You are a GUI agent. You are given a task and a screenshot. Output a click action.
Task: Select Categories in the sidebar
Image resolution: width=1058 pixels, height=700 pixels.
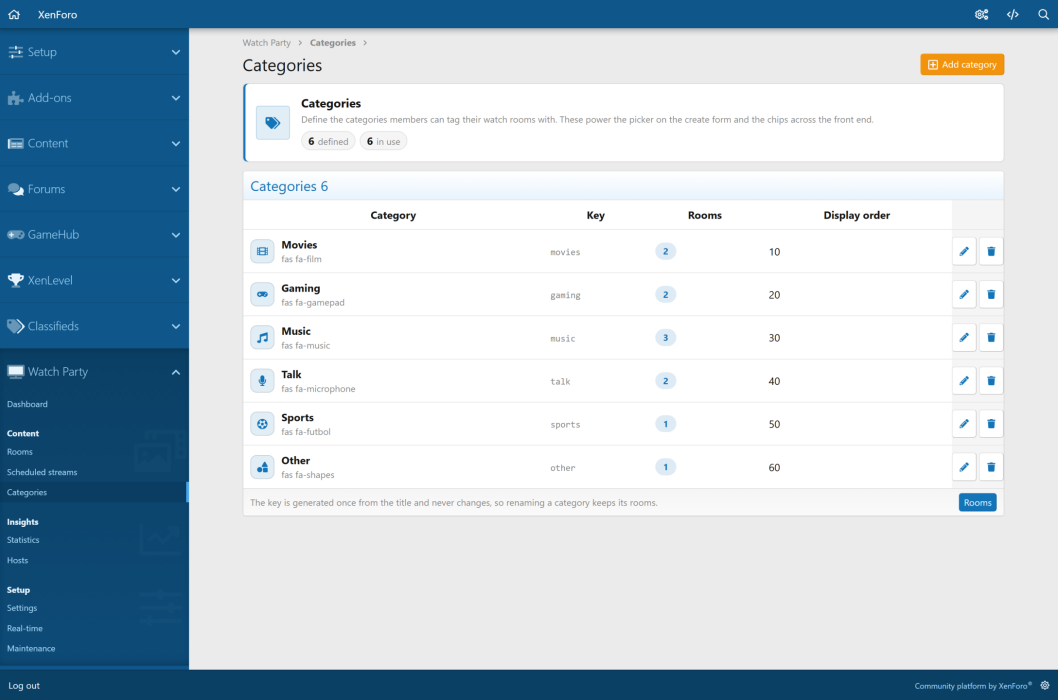coord(27,492)
